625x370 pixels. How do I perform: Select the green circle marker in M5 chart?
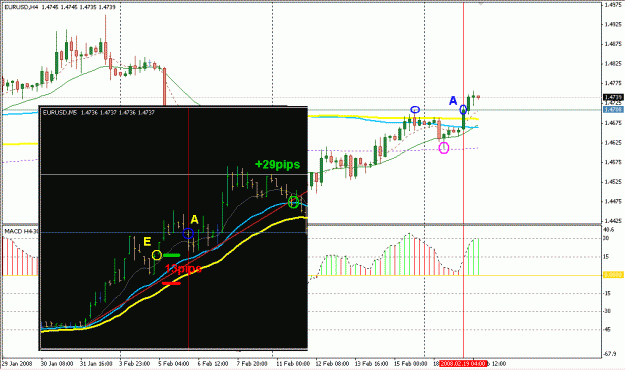[x=294, y=202]
